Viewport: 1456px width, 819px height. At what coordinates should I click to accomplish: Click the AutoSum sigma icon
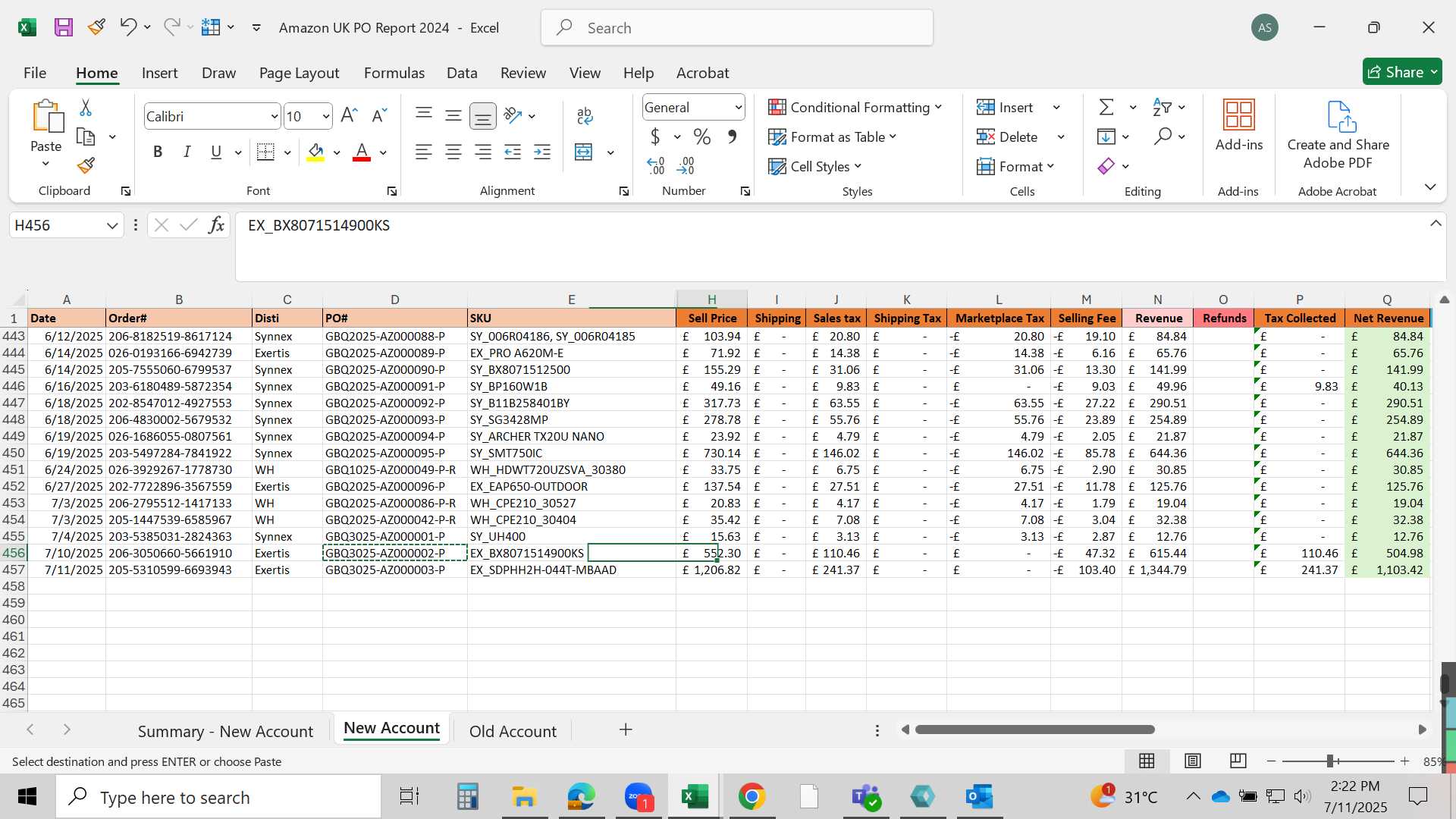coord(1106,108)
